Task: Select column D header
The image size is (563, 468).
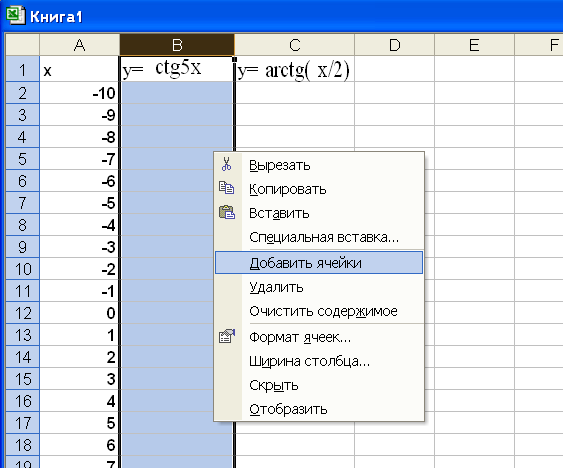Action: (394, 45)
